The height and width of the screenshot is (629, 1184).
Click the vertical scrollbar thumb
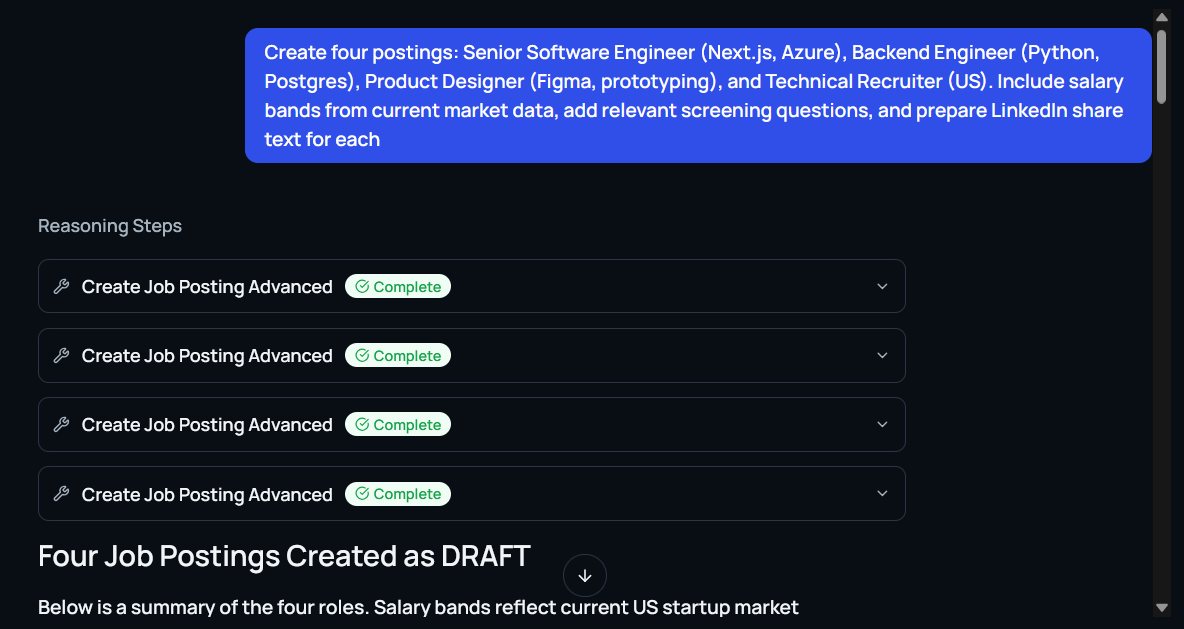click(1161, 65)
